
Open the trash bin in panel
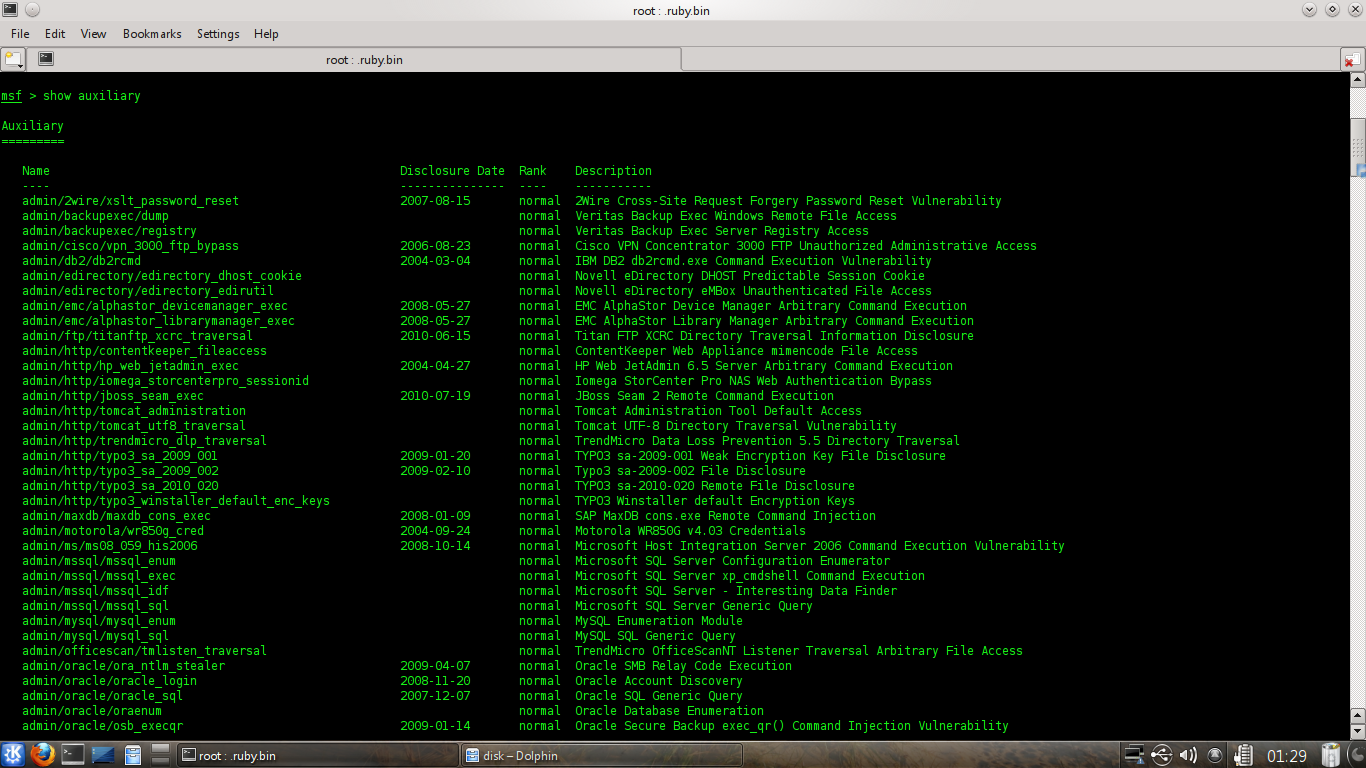point(1331,755)
